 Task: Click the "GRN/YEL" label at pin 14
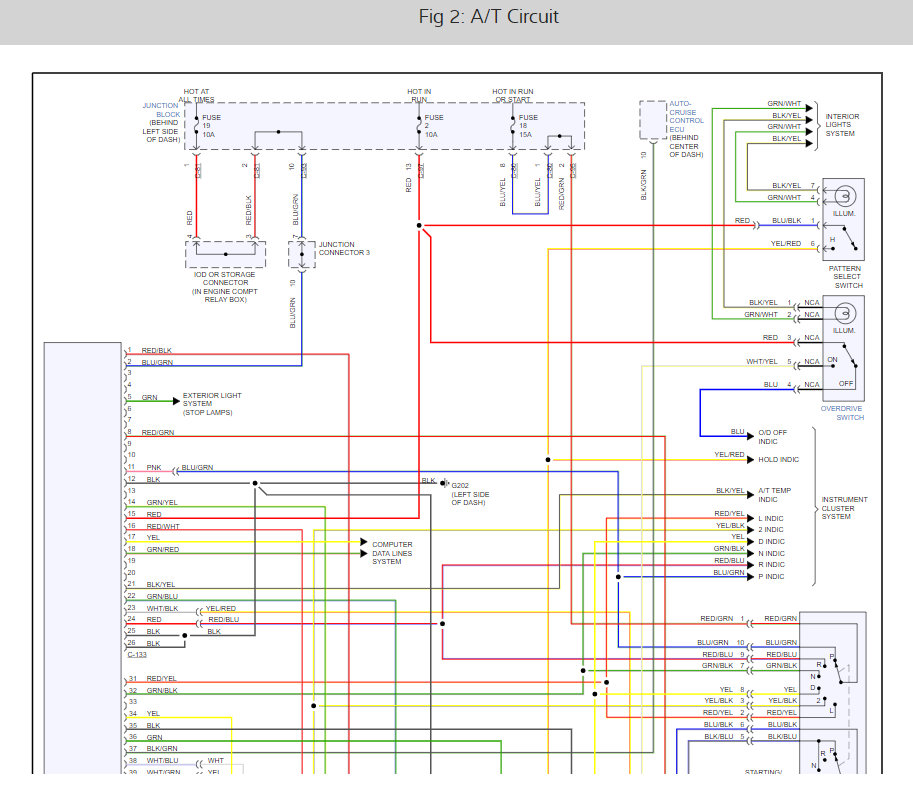coord(162,502)
